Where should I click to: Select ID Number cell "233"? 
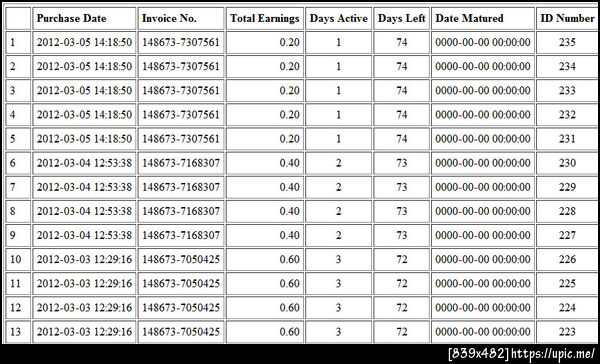point(568,91)
